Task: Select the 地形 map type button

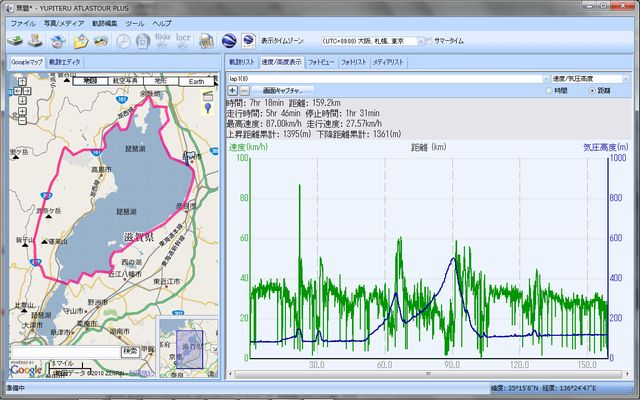Action: click(x=161, y=81)
